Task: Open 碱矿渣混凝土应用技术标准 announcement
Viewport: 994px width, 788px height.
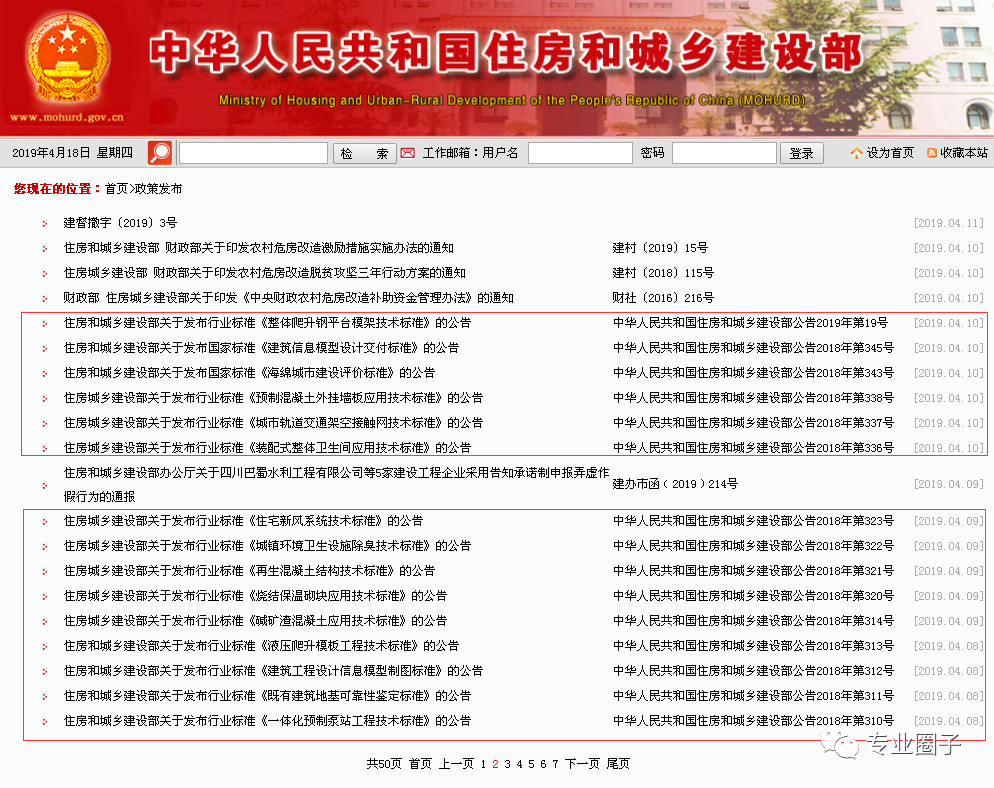Action: 255,621
